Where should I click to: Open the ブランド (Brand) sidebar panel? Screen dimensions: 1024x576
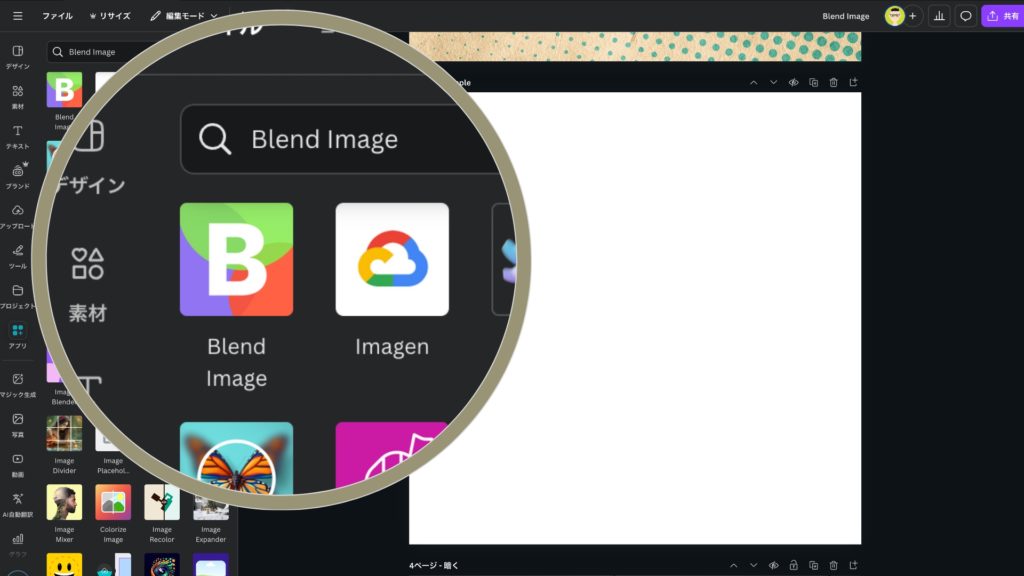pos(17,176)
